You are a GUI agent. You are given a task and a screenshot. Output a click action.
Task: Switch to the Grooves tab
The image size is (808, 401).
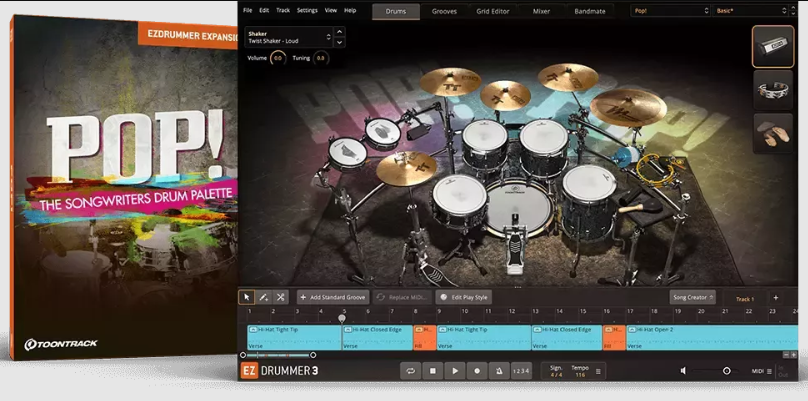445,10
